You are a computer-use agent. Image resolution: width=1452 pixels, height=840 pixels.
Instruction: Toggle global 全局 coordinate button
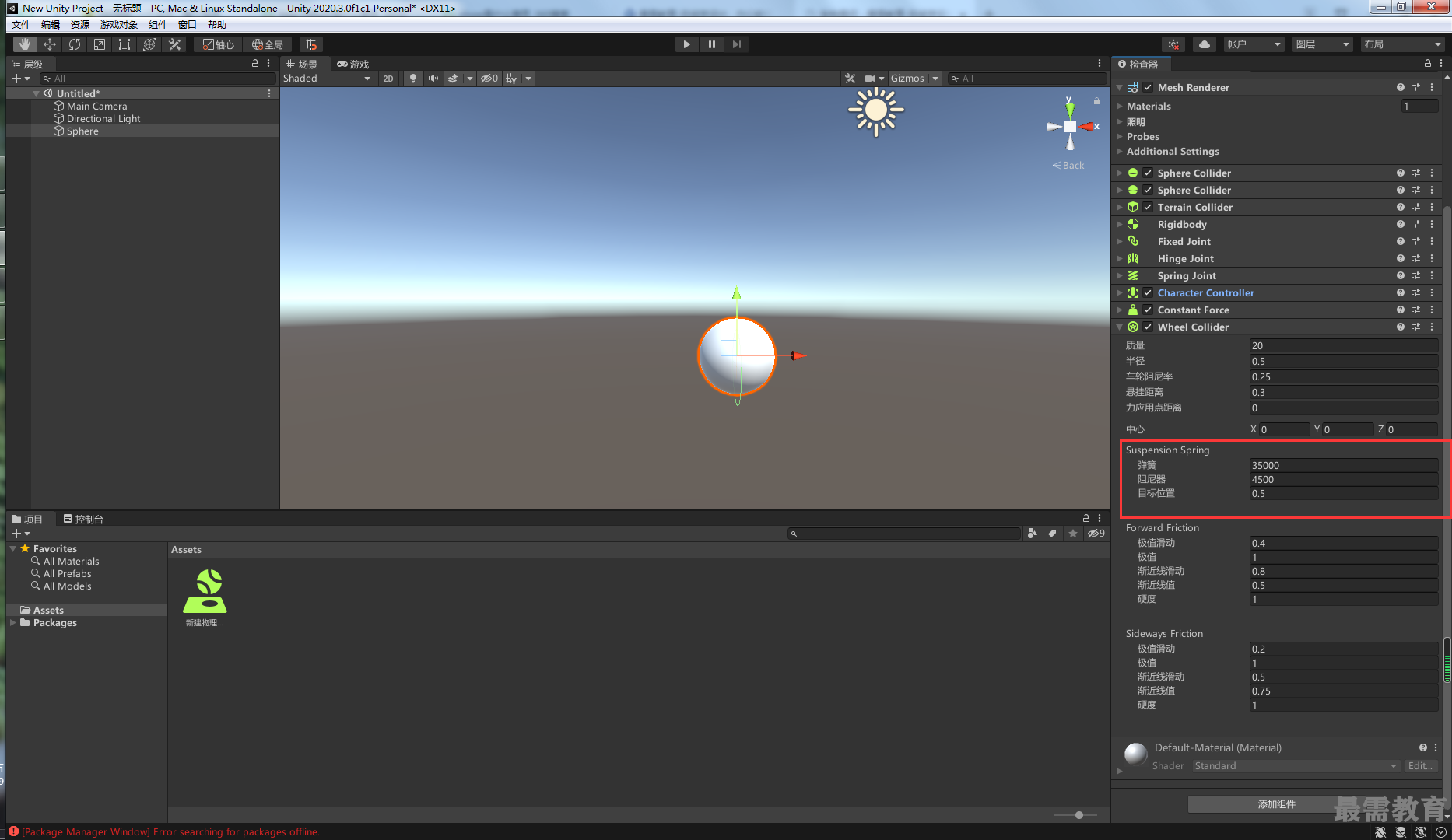pyautogui.click(x=268, y=44)
